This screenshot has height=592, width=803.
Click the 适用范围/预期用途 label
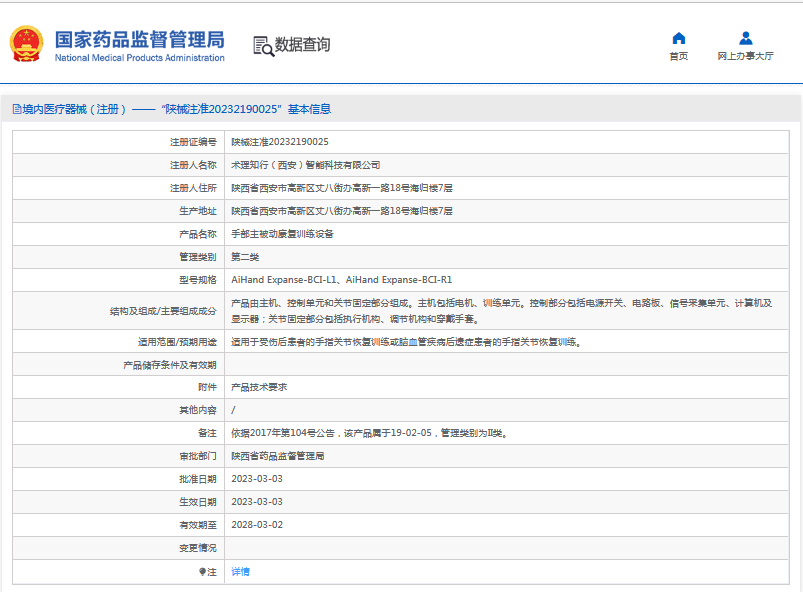click(x=177, y=342)
